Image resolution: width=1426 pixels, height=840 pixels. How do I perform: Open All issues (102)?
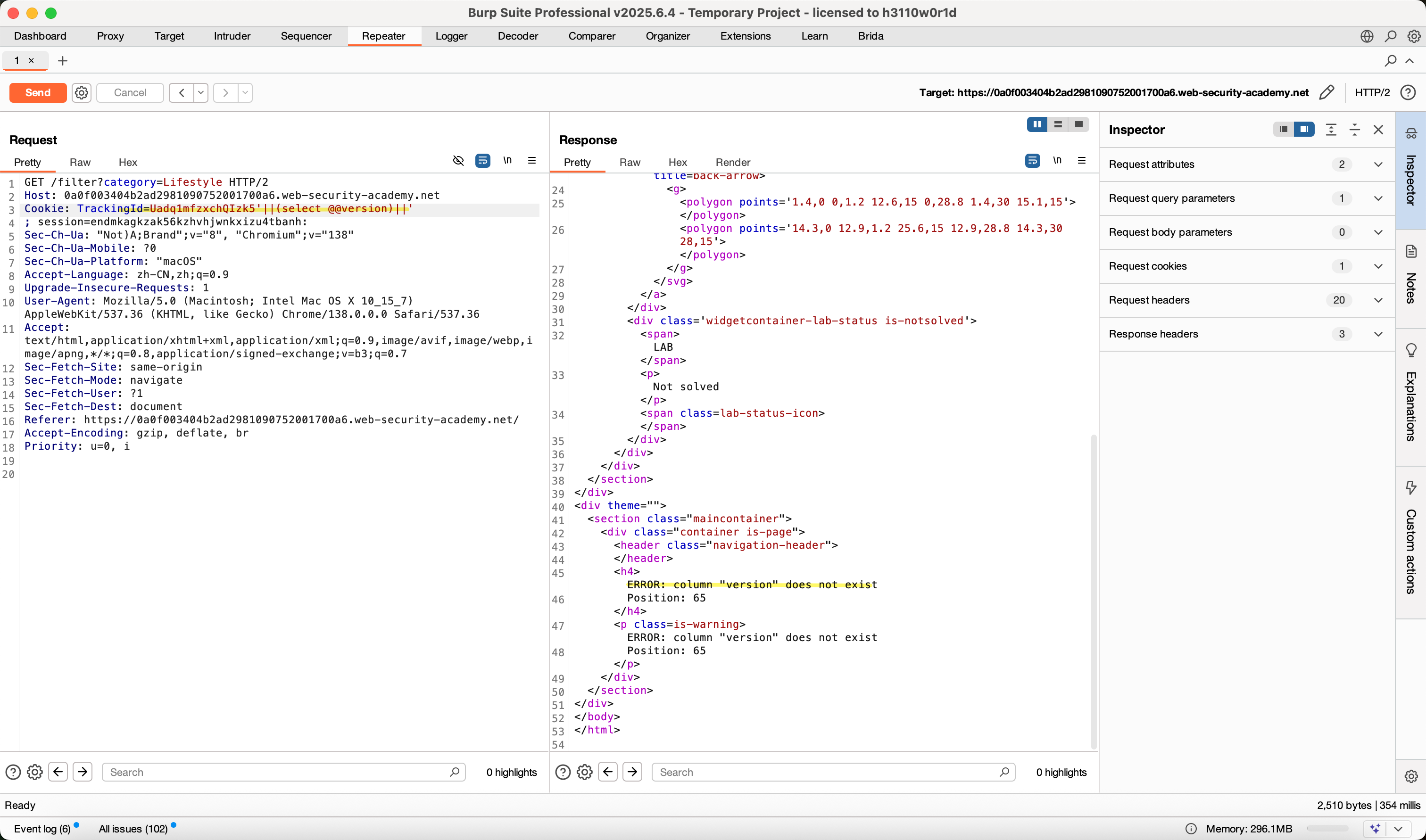(133, 829)
